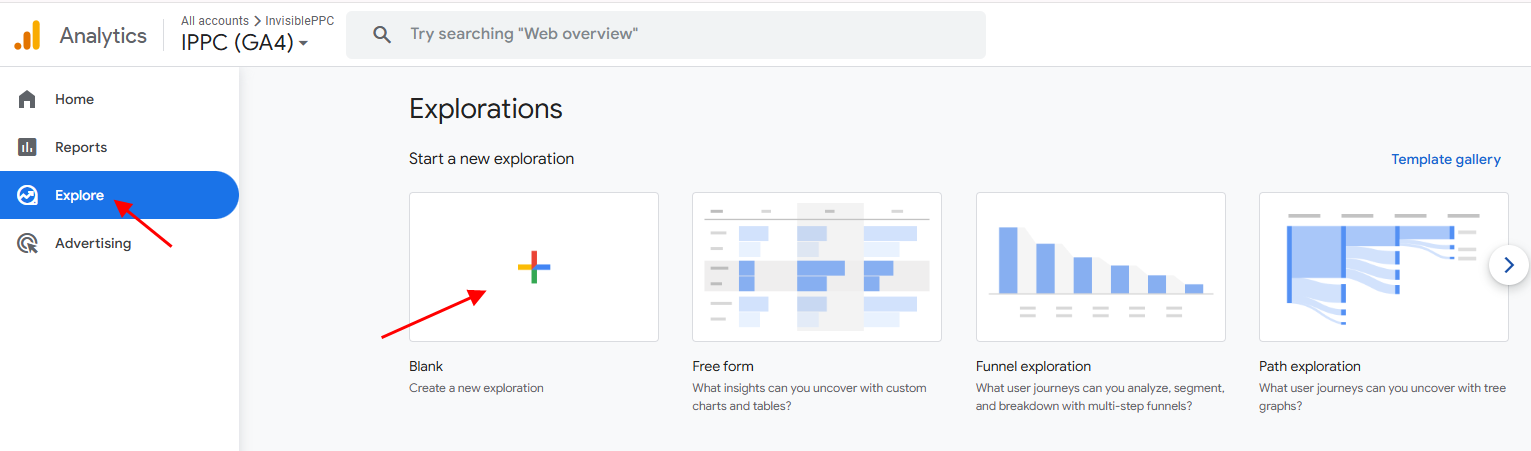Open the Free form template thumbnail
The height and width of the screenshot is (451, 1531).
click(817, 267)
